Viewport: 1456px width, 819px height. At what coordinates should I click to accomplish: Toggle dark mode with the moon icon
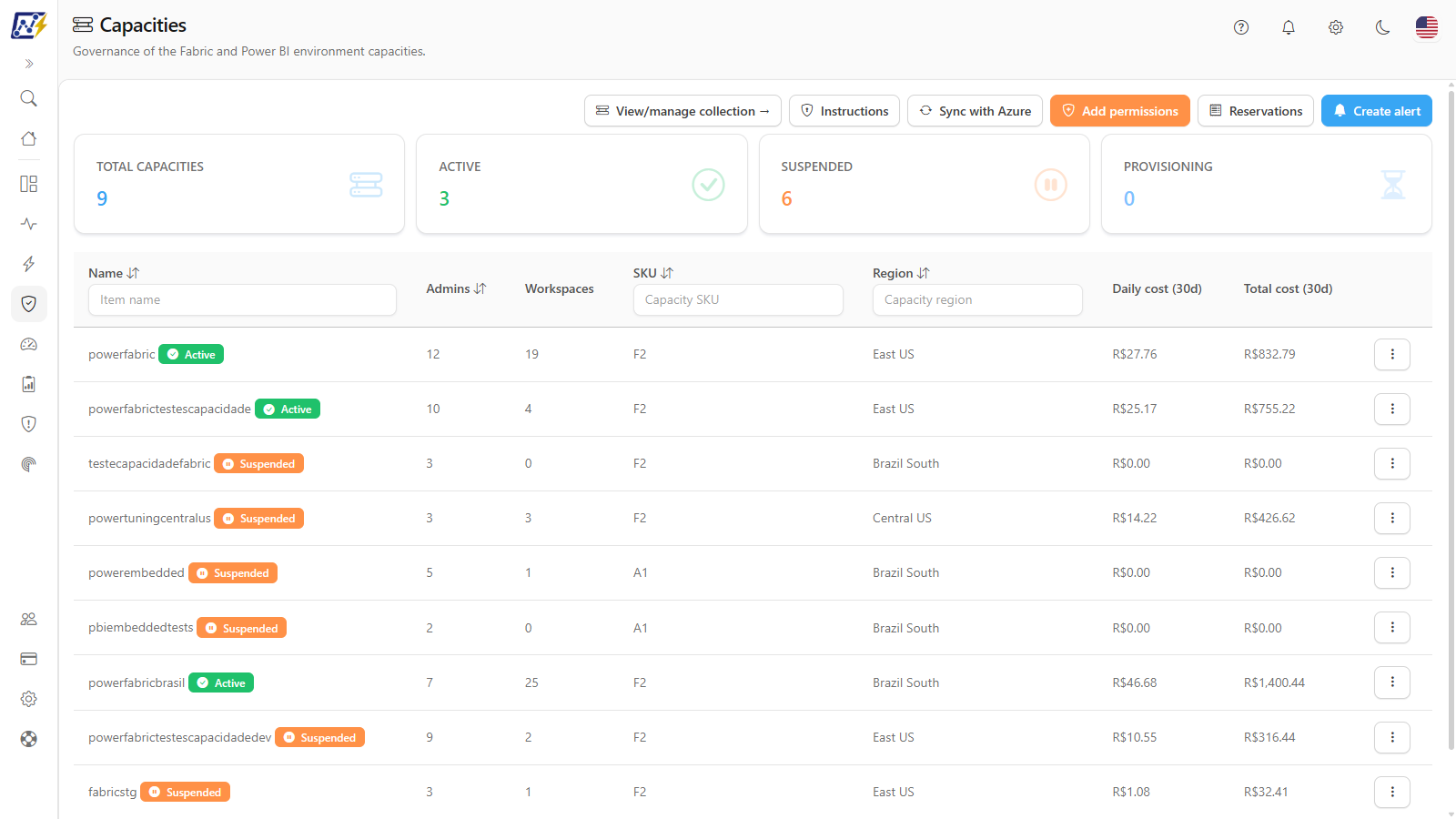1383,27
